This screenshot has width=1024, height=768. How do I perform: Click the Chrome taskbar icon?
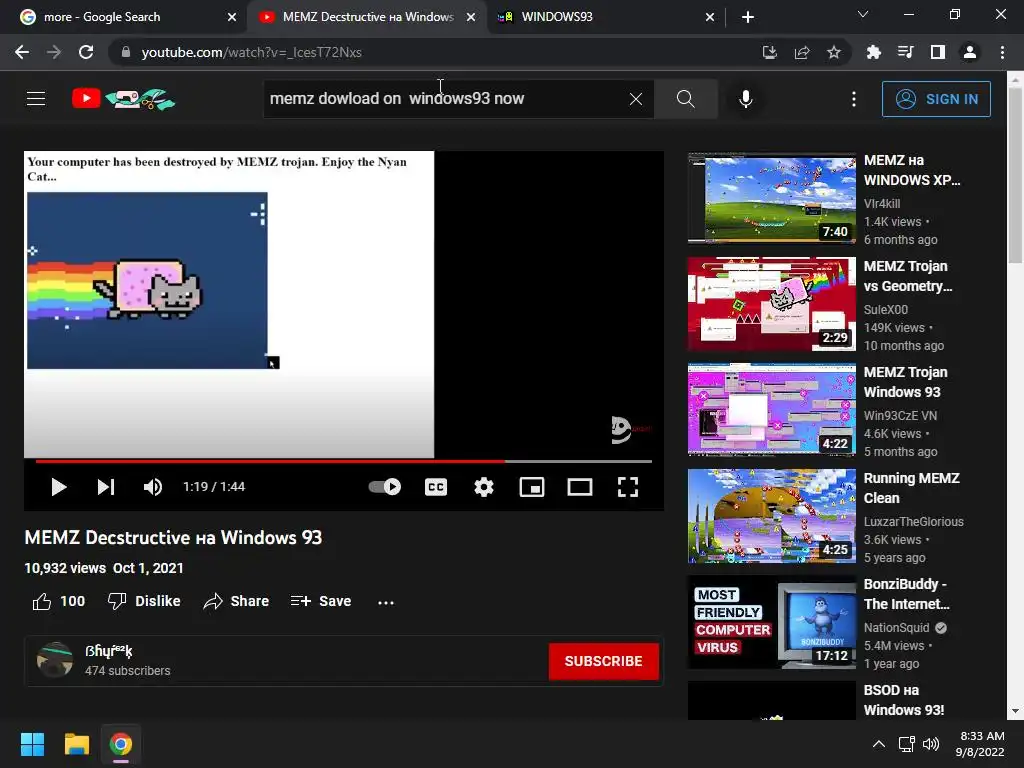(x=121, y=744)
